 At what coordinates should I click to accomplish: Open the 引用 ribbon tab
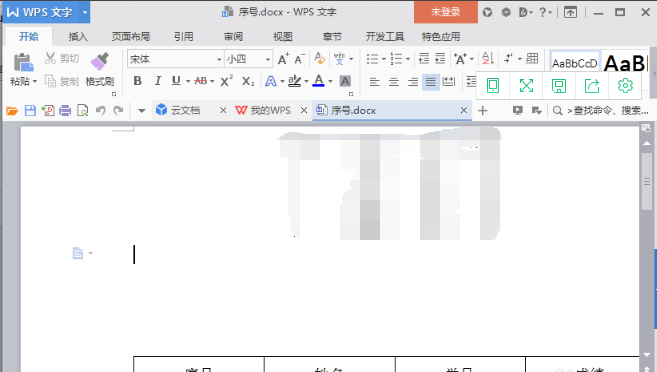[x=184, y=36]
